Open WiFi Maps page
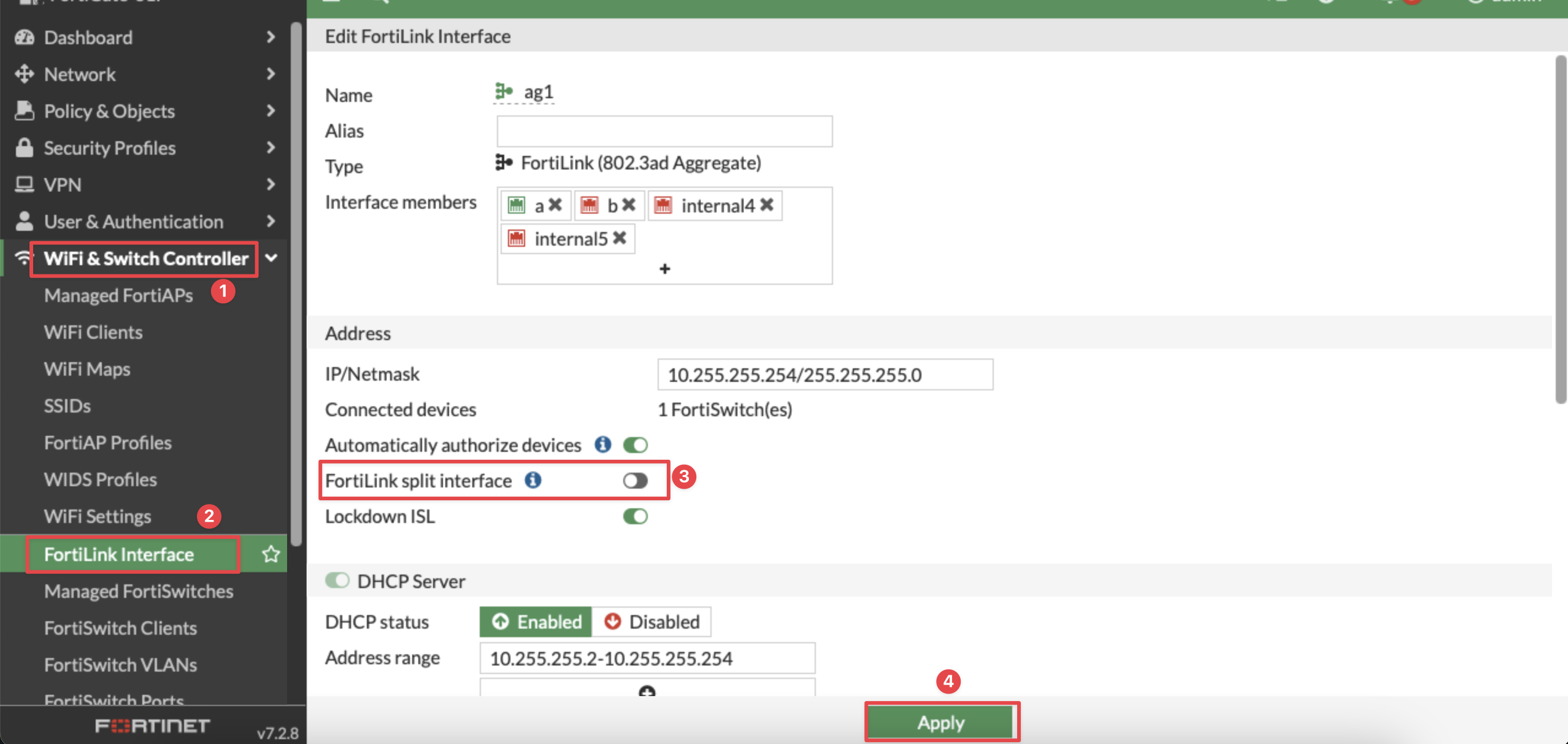 (87, 369)
